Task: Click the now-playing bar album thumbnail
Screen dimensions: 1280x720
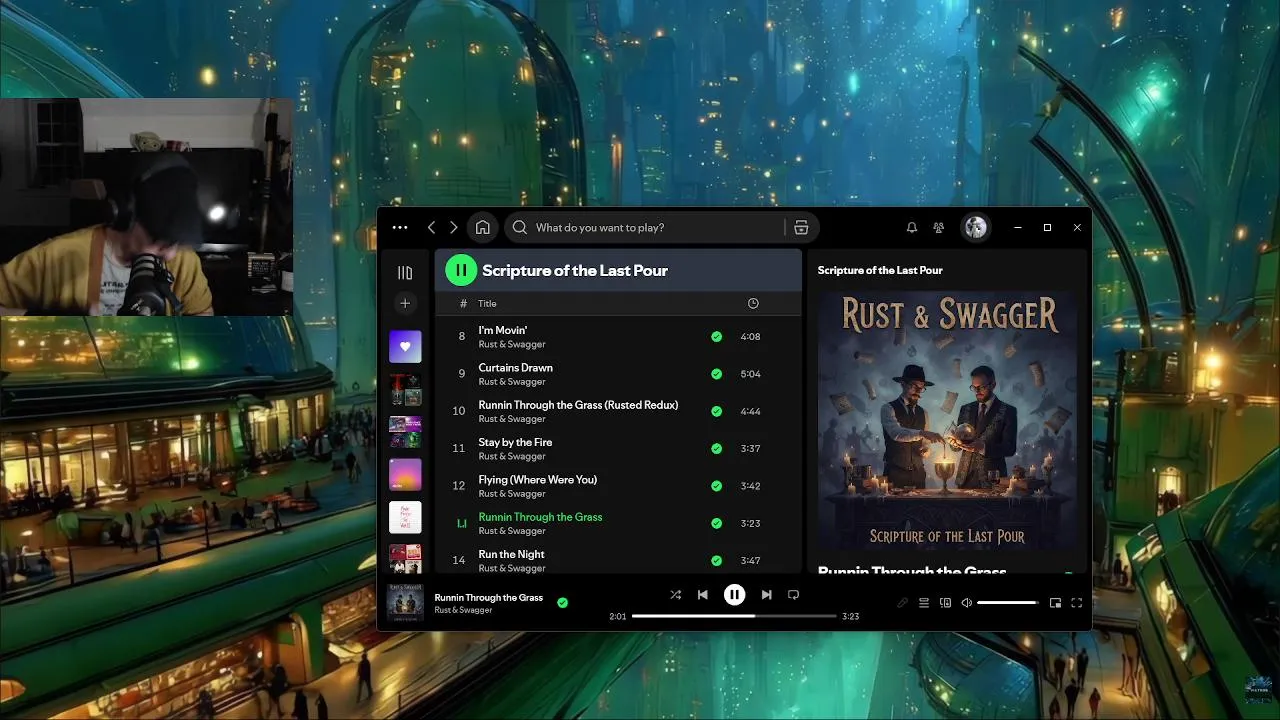Action: coord(405,603)
